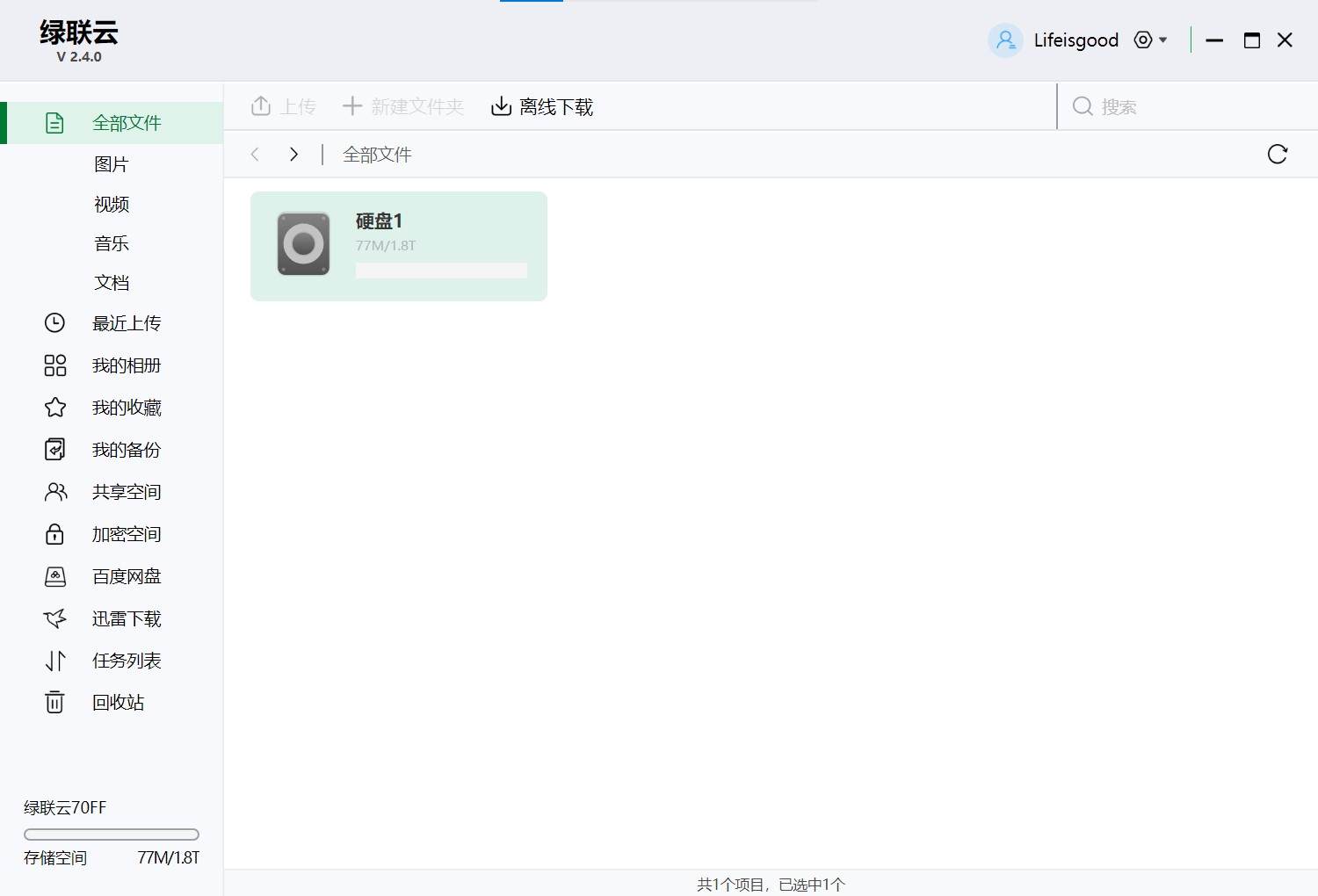Click the Lifeisgood username
1318x896 pixels.
(x=1076, y=40)
